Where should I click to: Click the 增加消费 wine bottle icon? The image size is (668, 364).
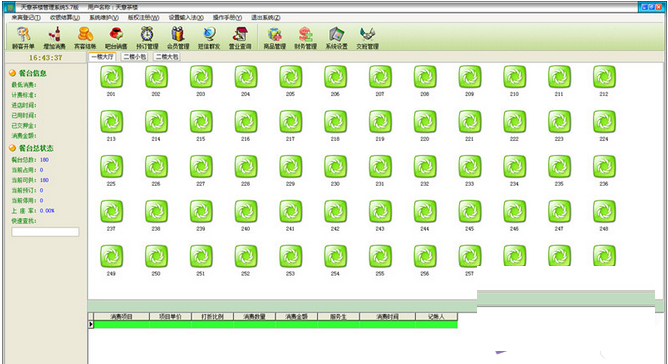55,38
